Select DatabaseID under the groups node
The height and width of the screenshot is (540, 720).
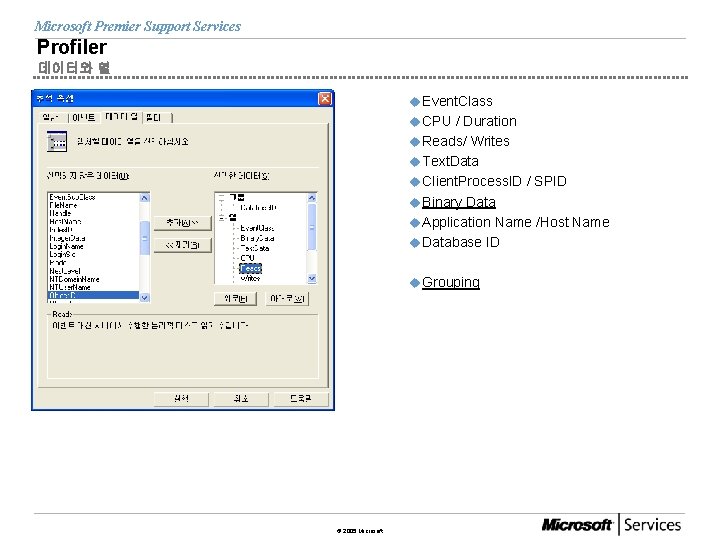click(x=259, y=208)
